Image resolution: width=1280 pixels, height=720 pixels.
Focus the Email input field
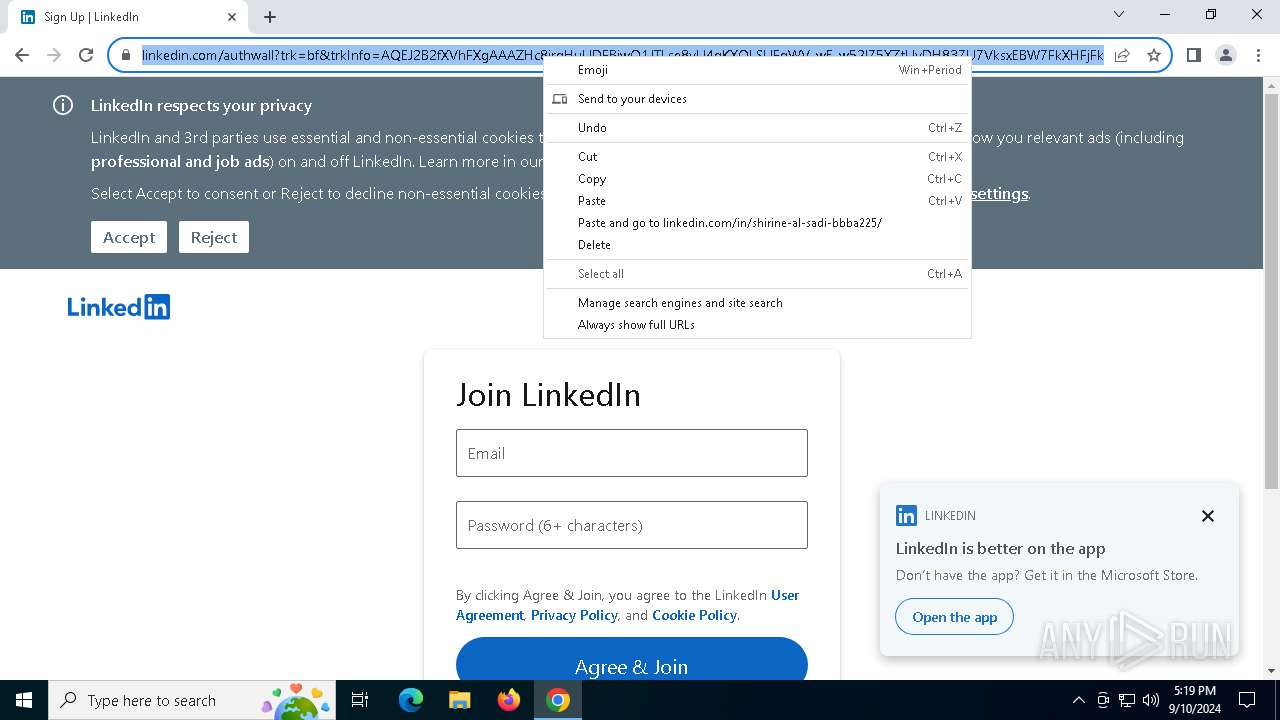632,453
